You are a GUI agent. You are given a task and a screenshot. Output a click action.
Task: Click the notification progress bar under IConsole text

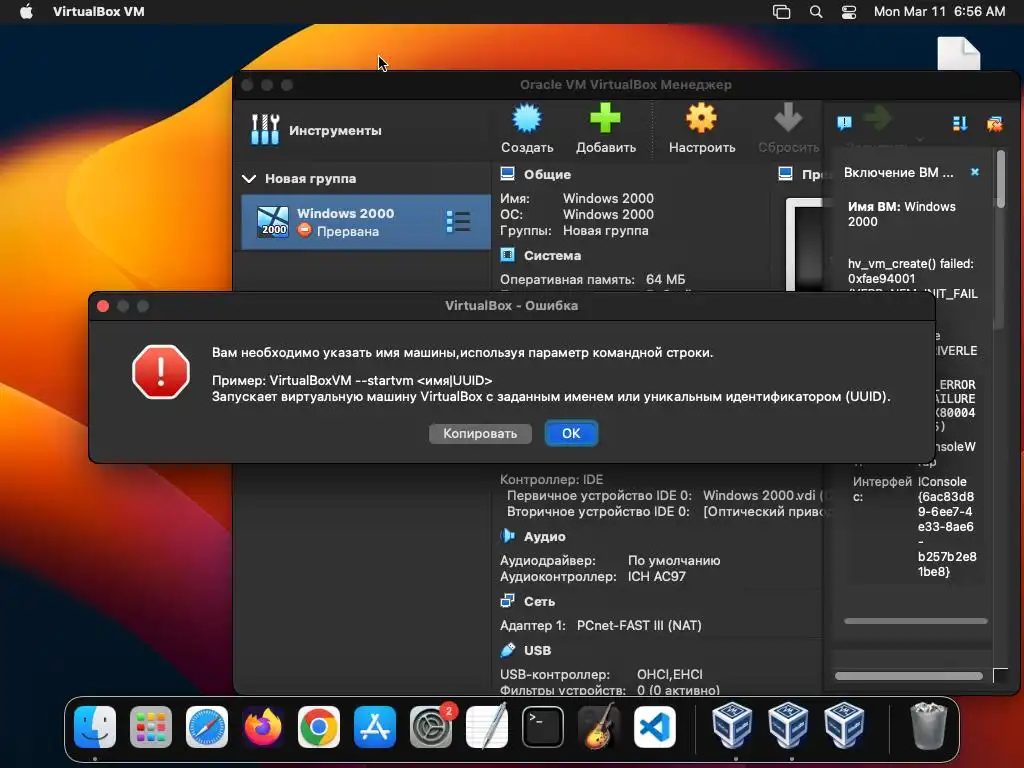916,621
